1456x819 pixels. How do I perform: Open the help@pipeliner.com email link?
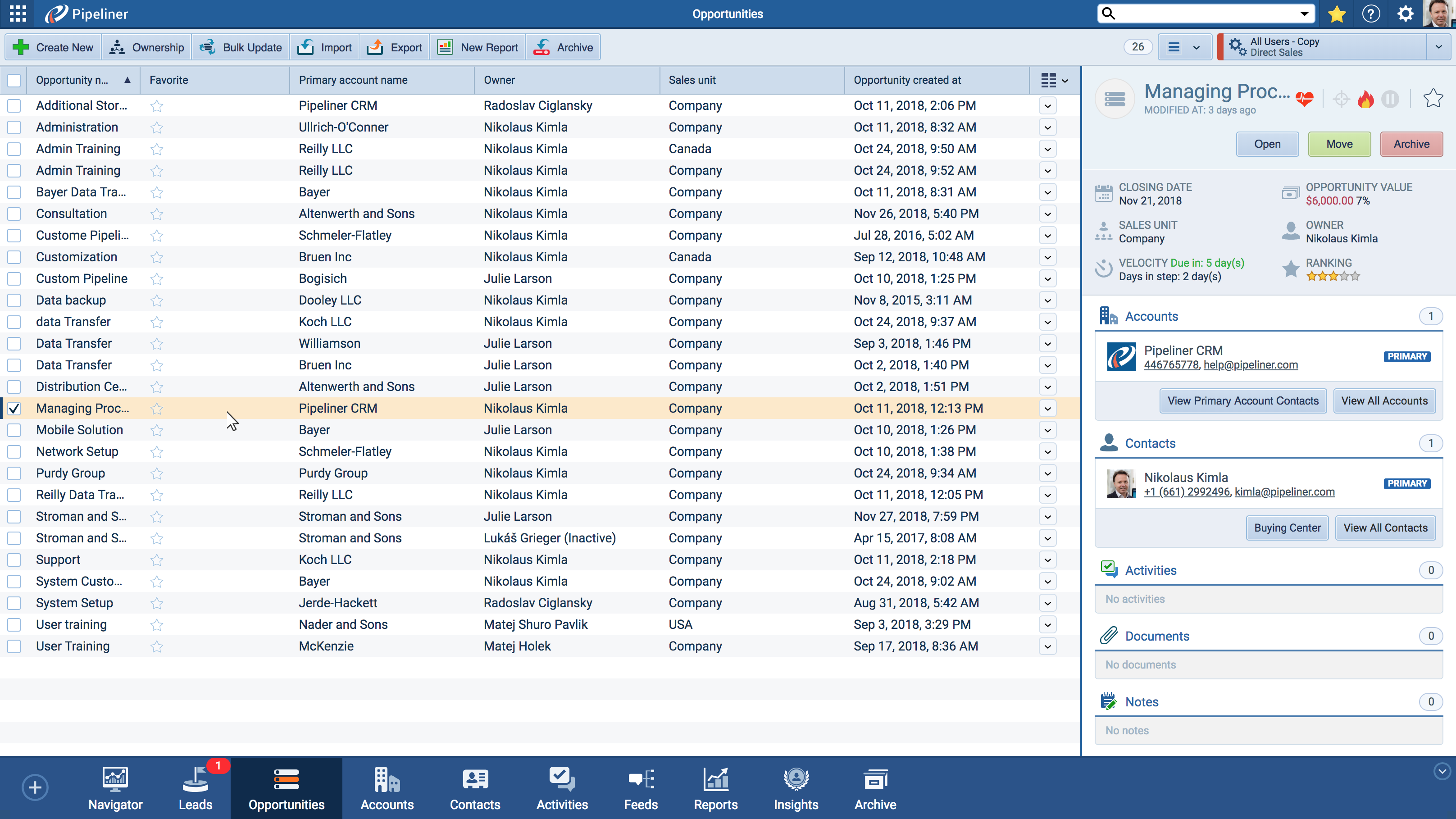(x=1250, y=365)
